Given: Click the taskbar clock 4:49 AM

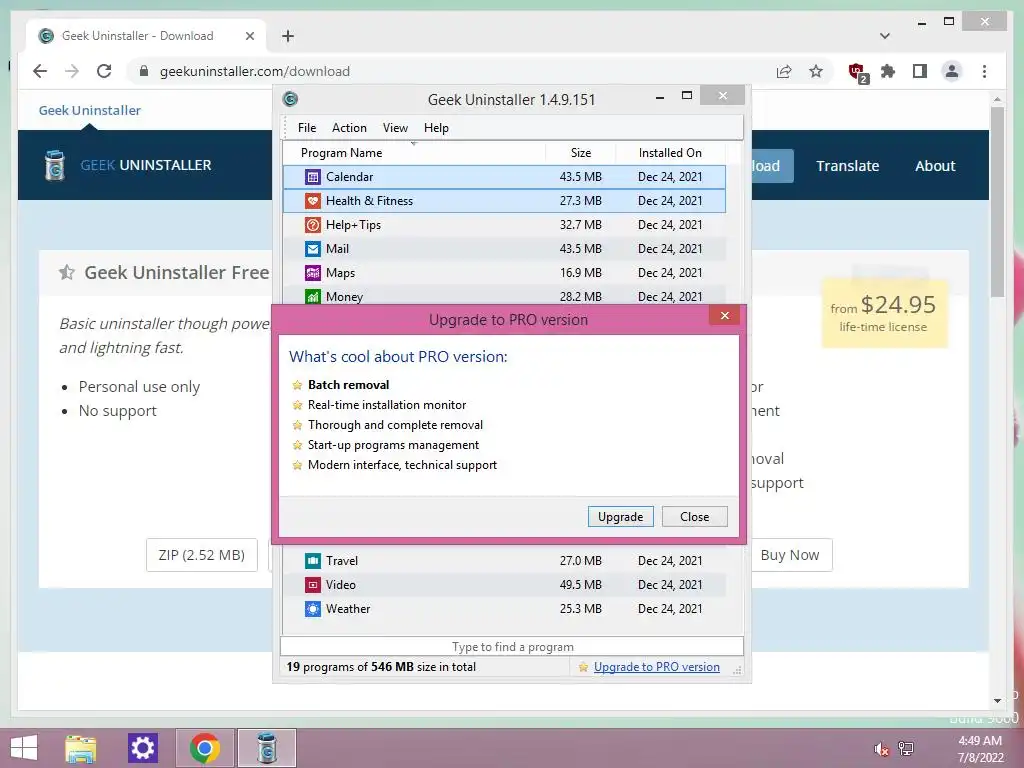Looking at the screenshot, I should [980, 741].
